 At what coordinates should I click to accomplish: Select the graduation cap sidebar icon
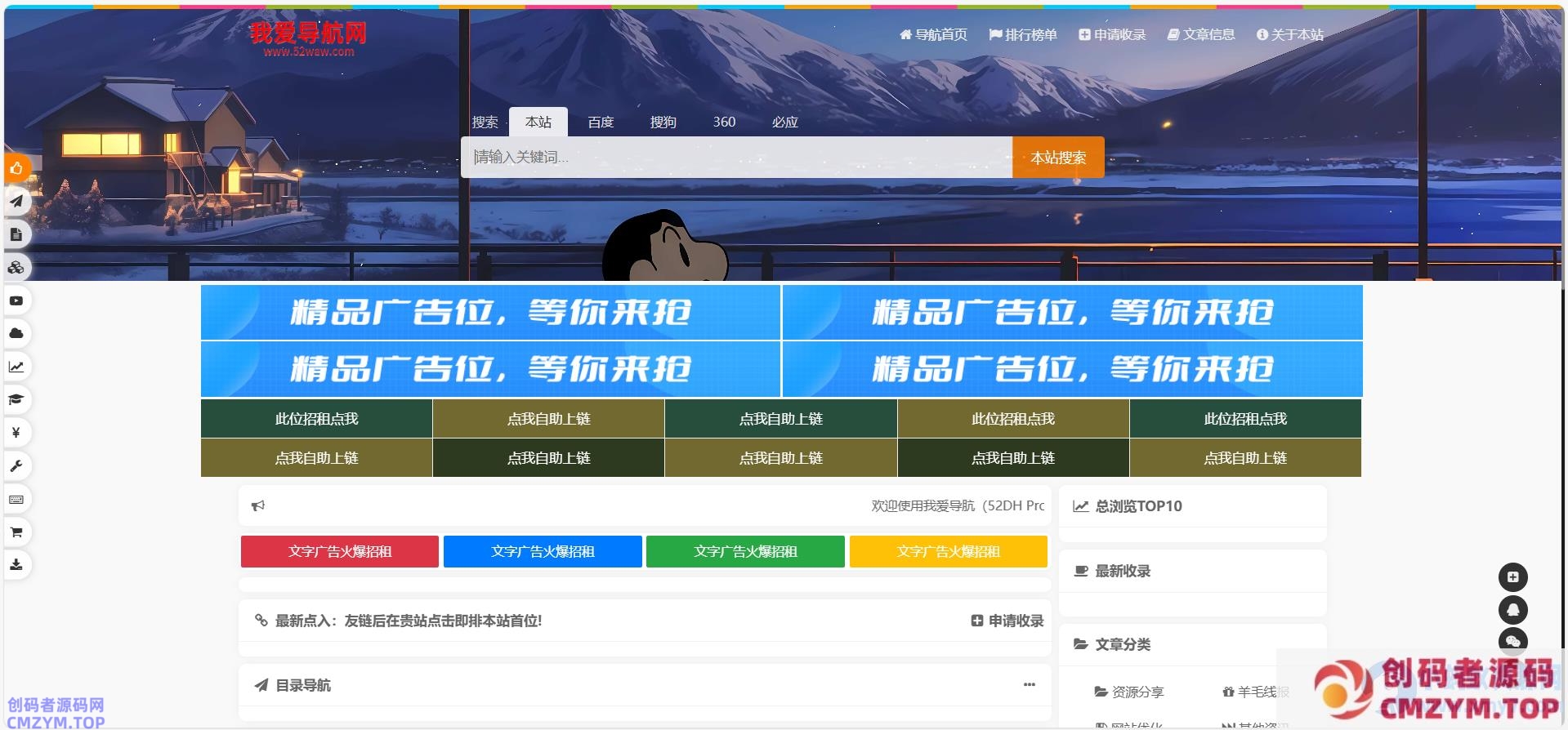[16, 399]
